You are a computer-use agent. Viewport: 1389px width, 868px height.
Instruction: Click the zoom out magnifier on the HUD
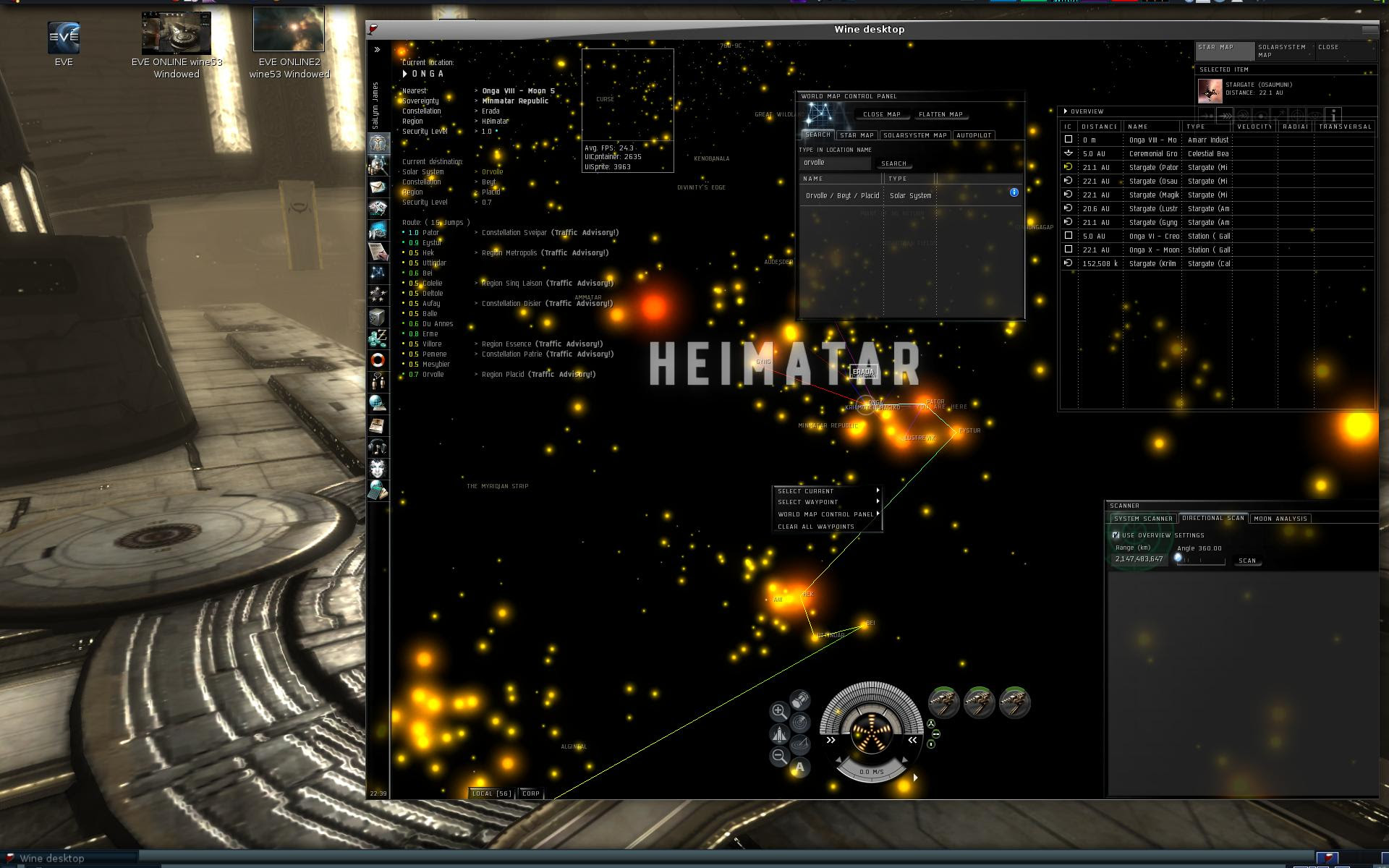[x=779, y=757]
